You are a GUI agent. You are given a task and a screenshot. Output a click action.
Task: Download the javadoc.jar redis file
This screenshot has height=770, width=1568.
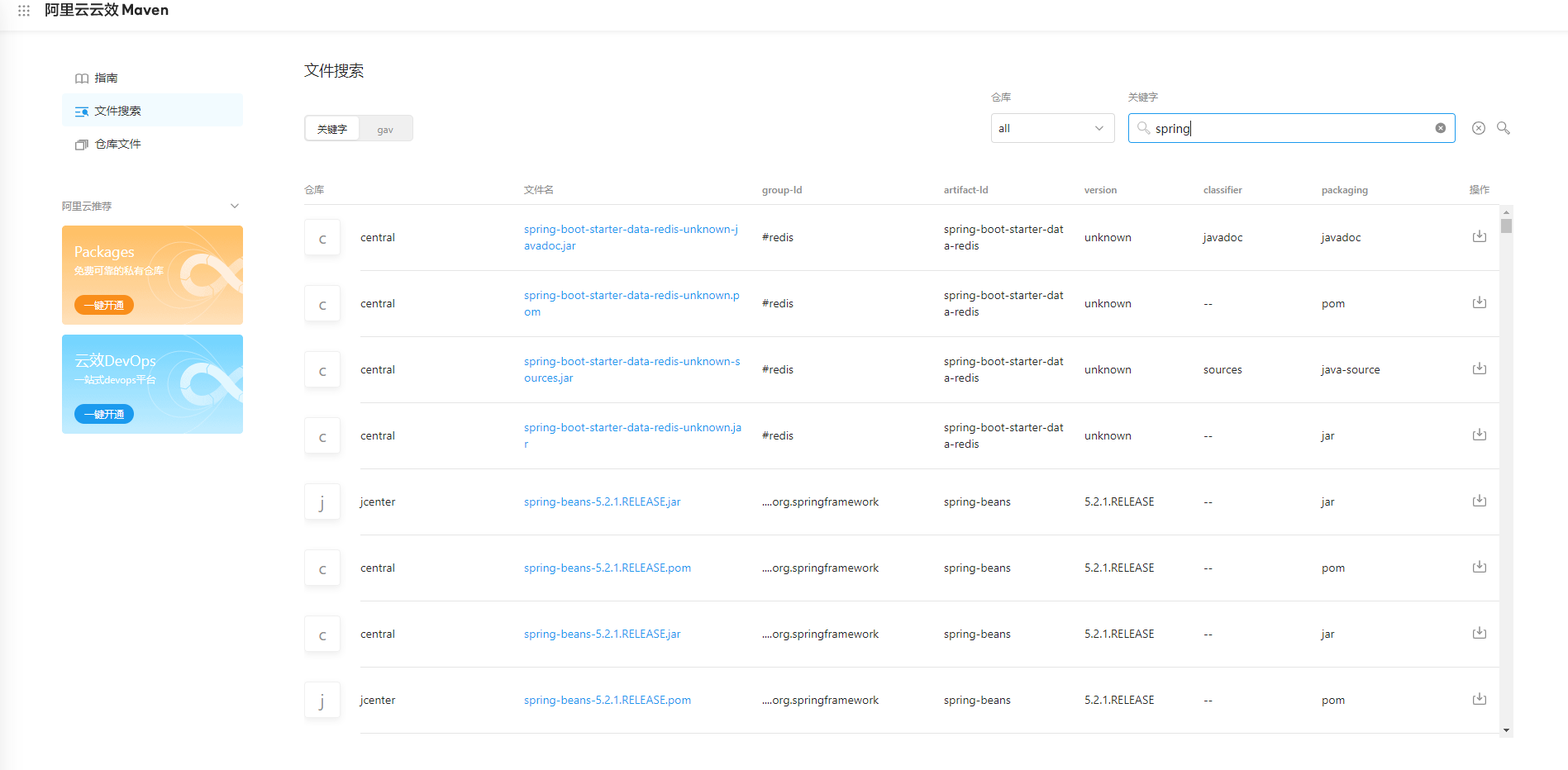[1480, 236]
